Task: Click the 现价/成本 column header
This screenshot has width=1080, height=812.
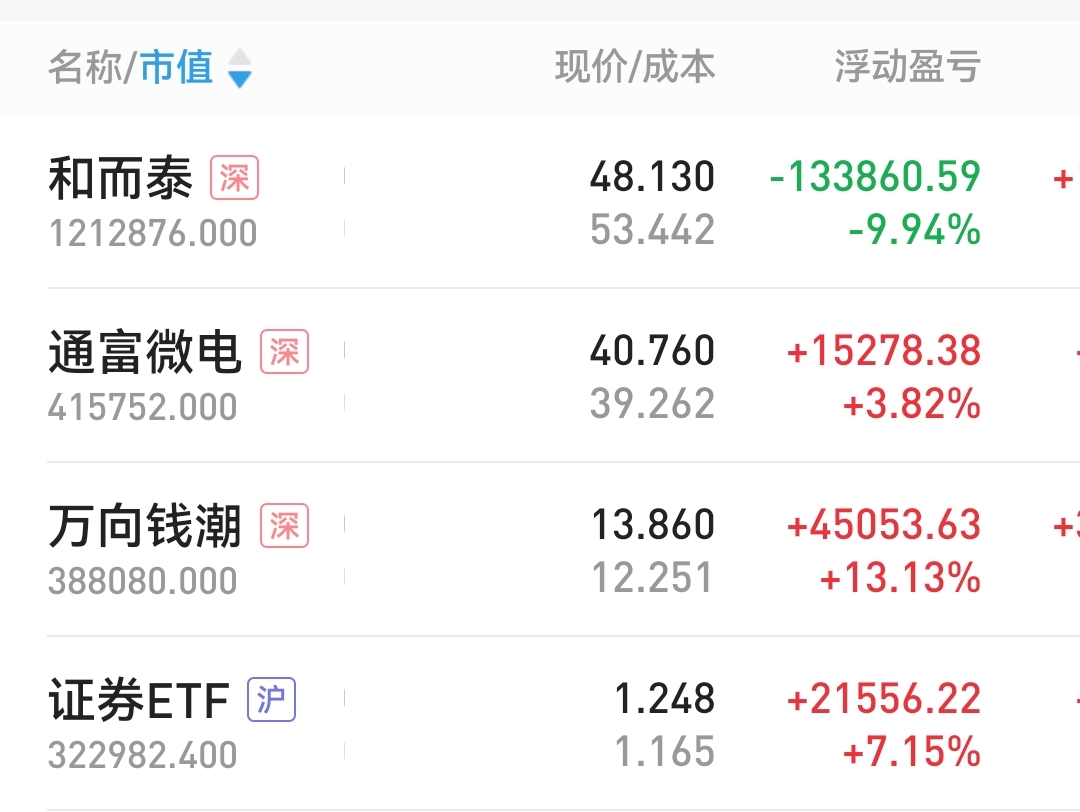Action: [635, 67]
